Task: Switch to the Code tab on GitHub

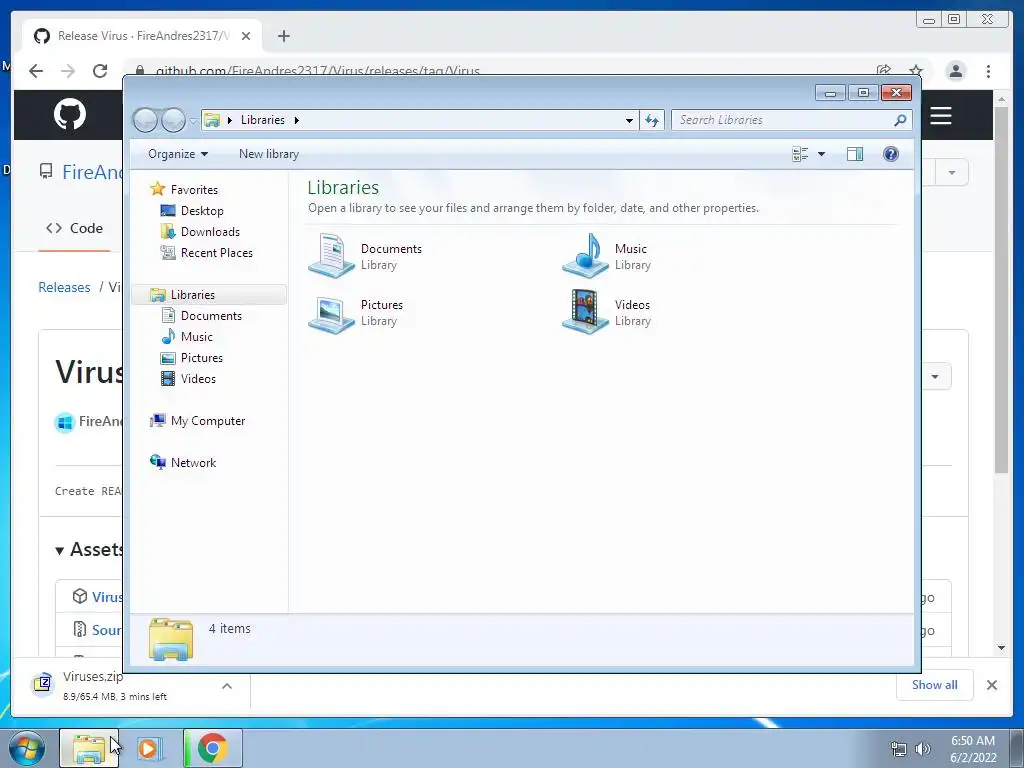Action: [x=74, y=229]
